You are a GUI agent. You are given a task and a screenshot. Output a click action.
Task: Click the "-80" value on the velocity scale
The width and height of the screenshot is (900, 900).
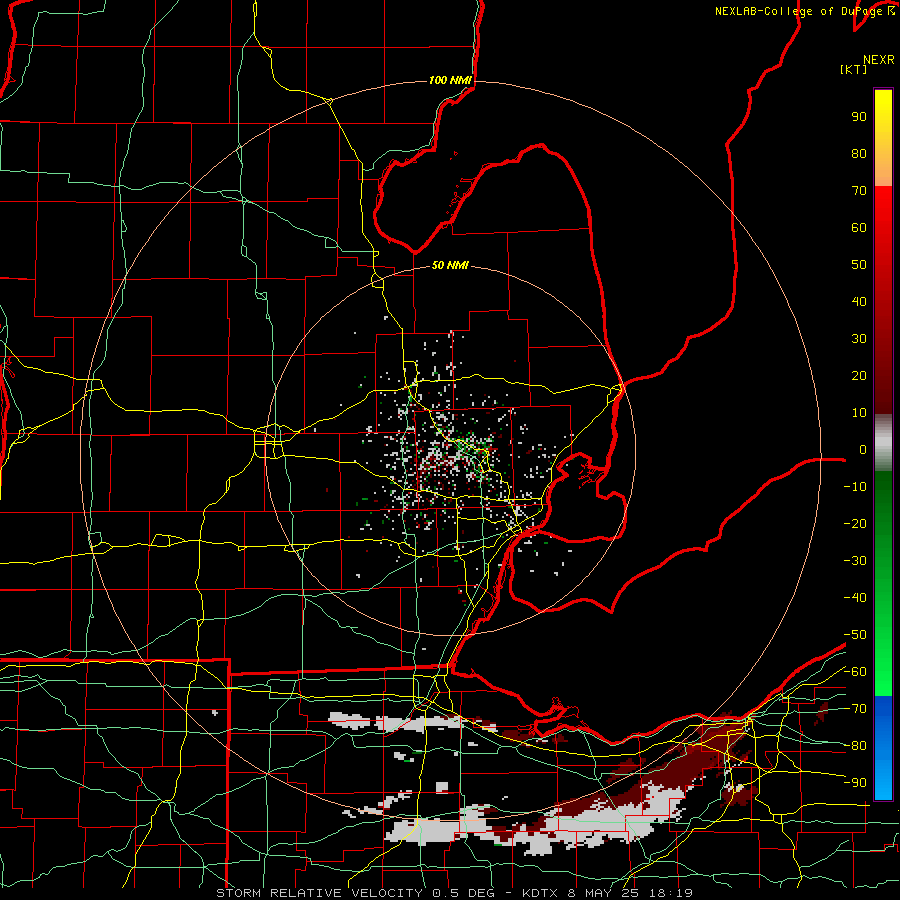click(x=855, y=746)
